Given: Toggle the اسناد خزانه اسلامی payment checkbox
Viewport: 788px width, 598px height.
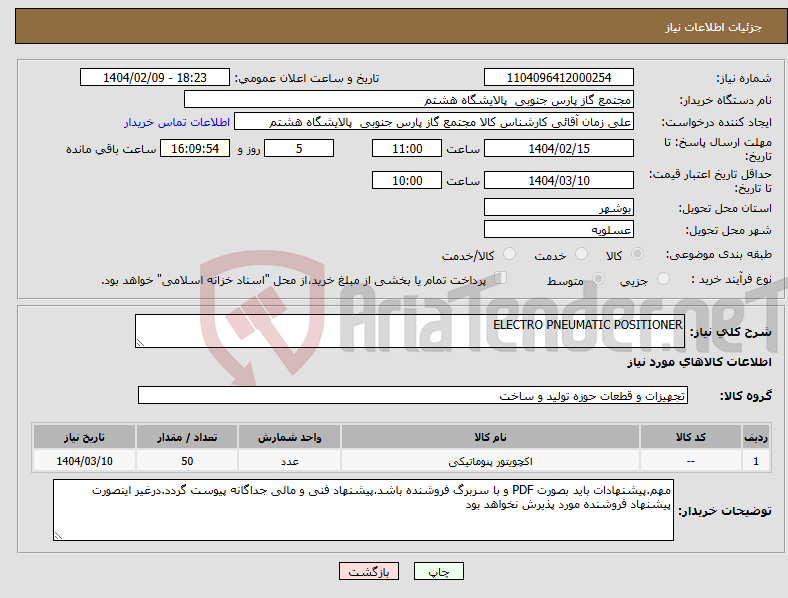Looking at the screenshot, I should click(501, 278).
